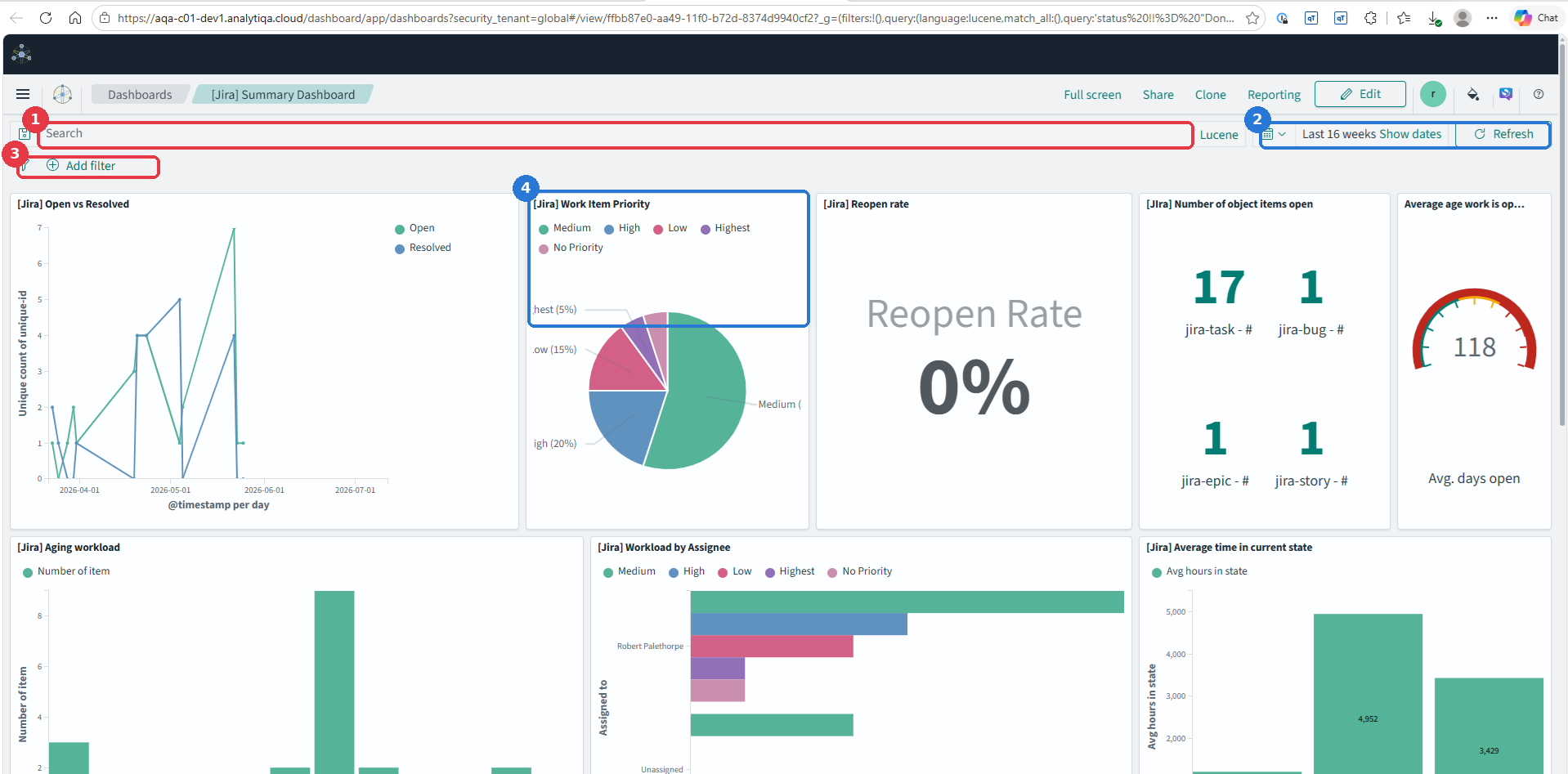The height and width of the screenshot is (774, 1568).
Task: Open the browser home page icon
Action: pos(74,17)
